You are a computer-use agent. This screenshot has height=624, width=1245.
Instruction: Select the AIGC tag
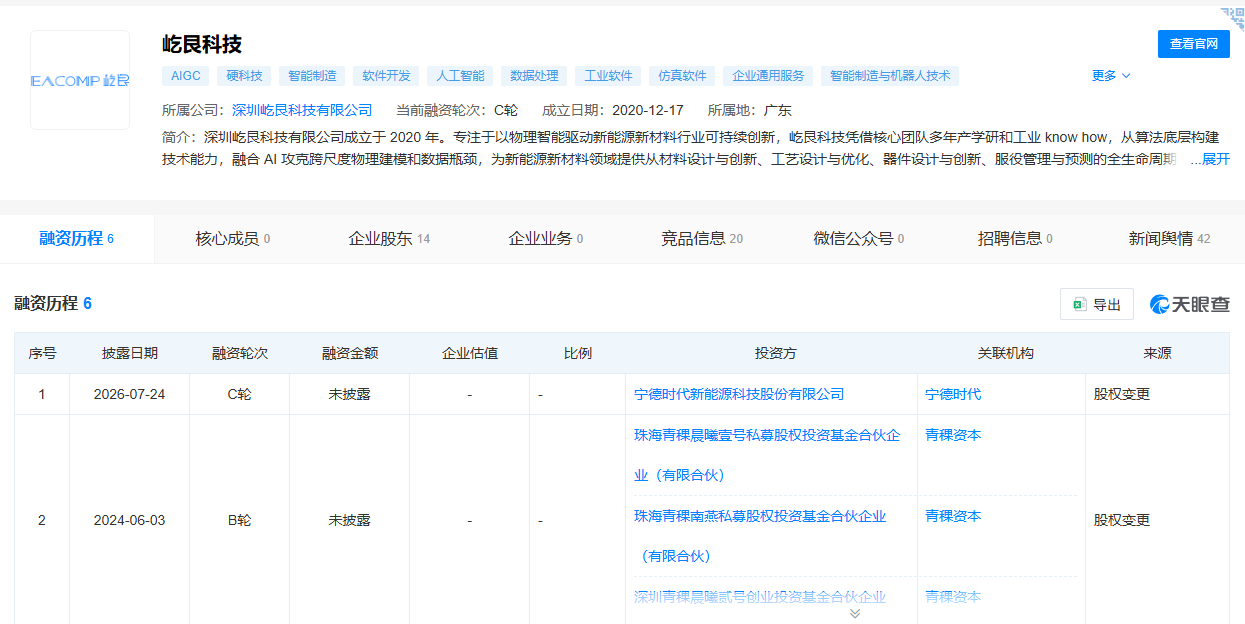tap(186, 76)
